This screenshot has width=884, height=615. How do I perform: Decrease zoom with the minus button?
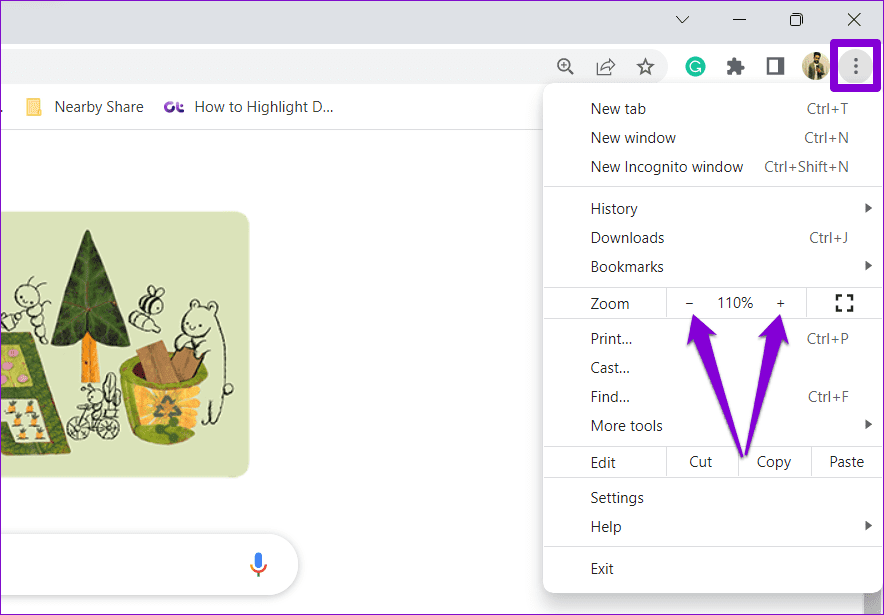click(689, 303)
